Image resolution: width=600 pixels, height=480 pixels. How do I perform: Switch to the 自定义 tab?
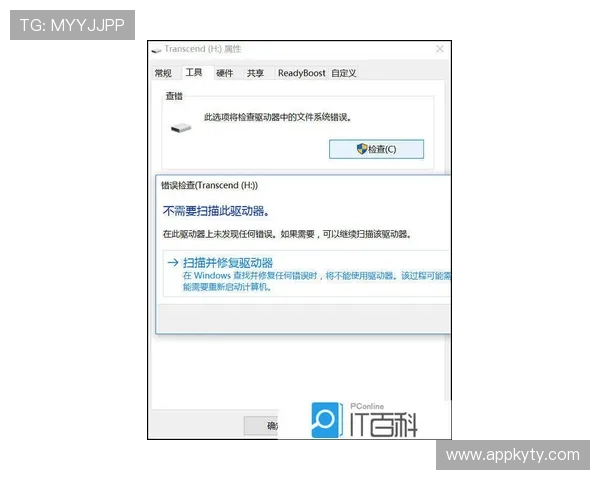point(344,73)
